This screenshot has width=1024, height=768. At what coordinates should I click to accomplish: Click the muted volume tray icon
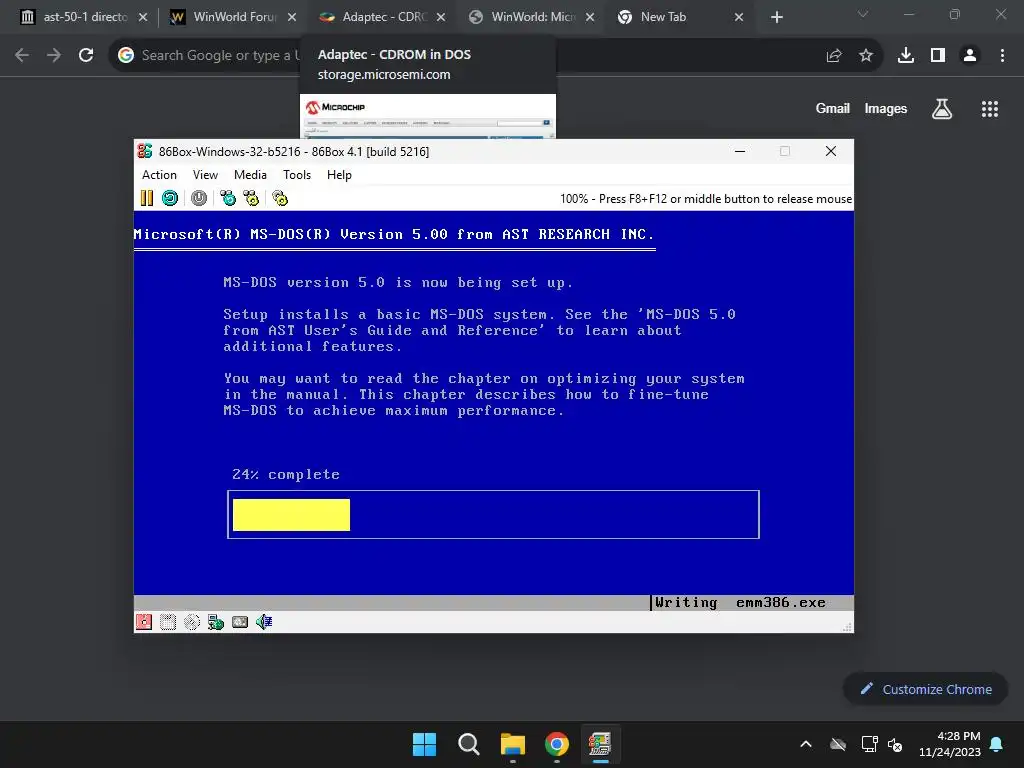pyautogui.click(x=895, y=744)
